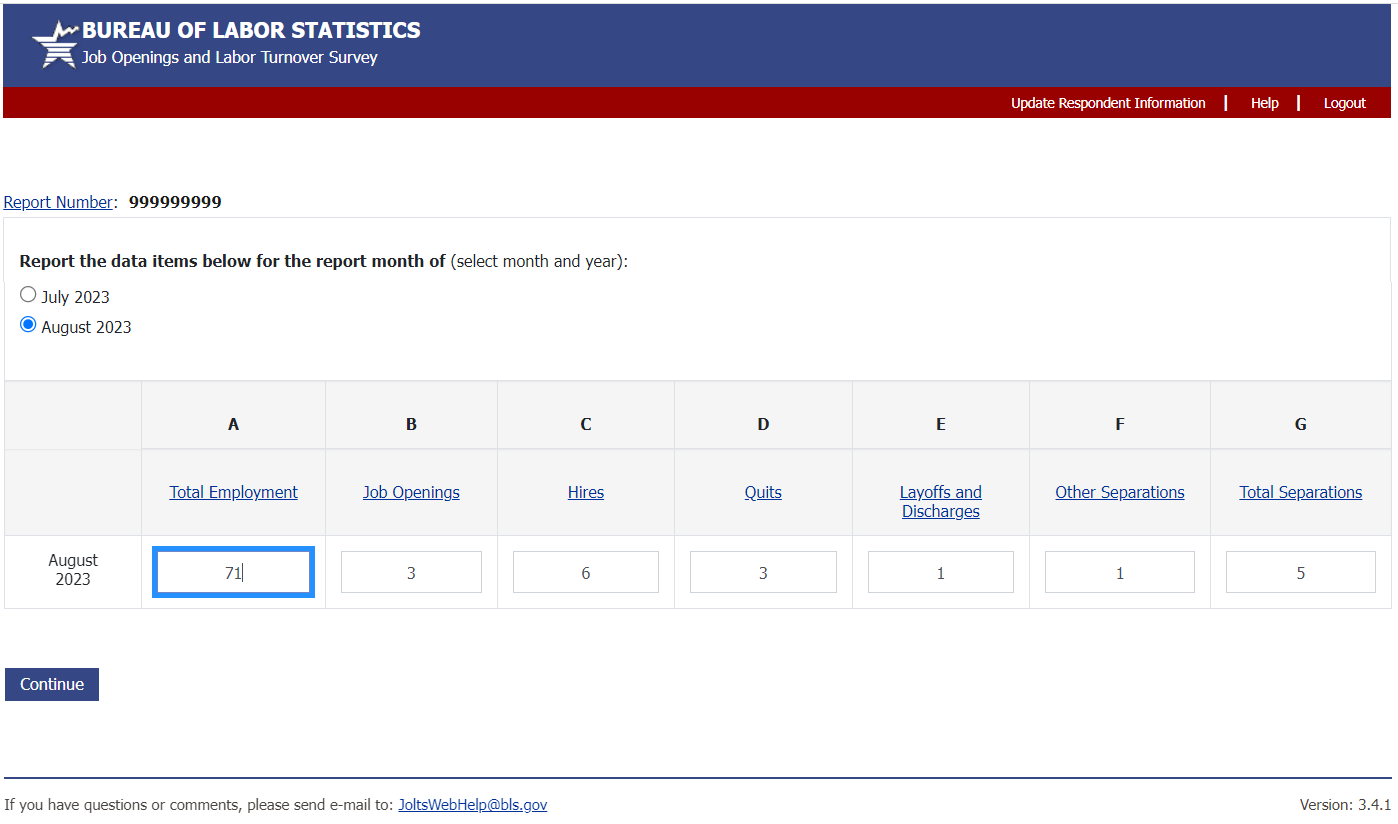The height and width of the screenshot is (824, 1398).
Task: Open the Help menu item
Action: 1264,103
